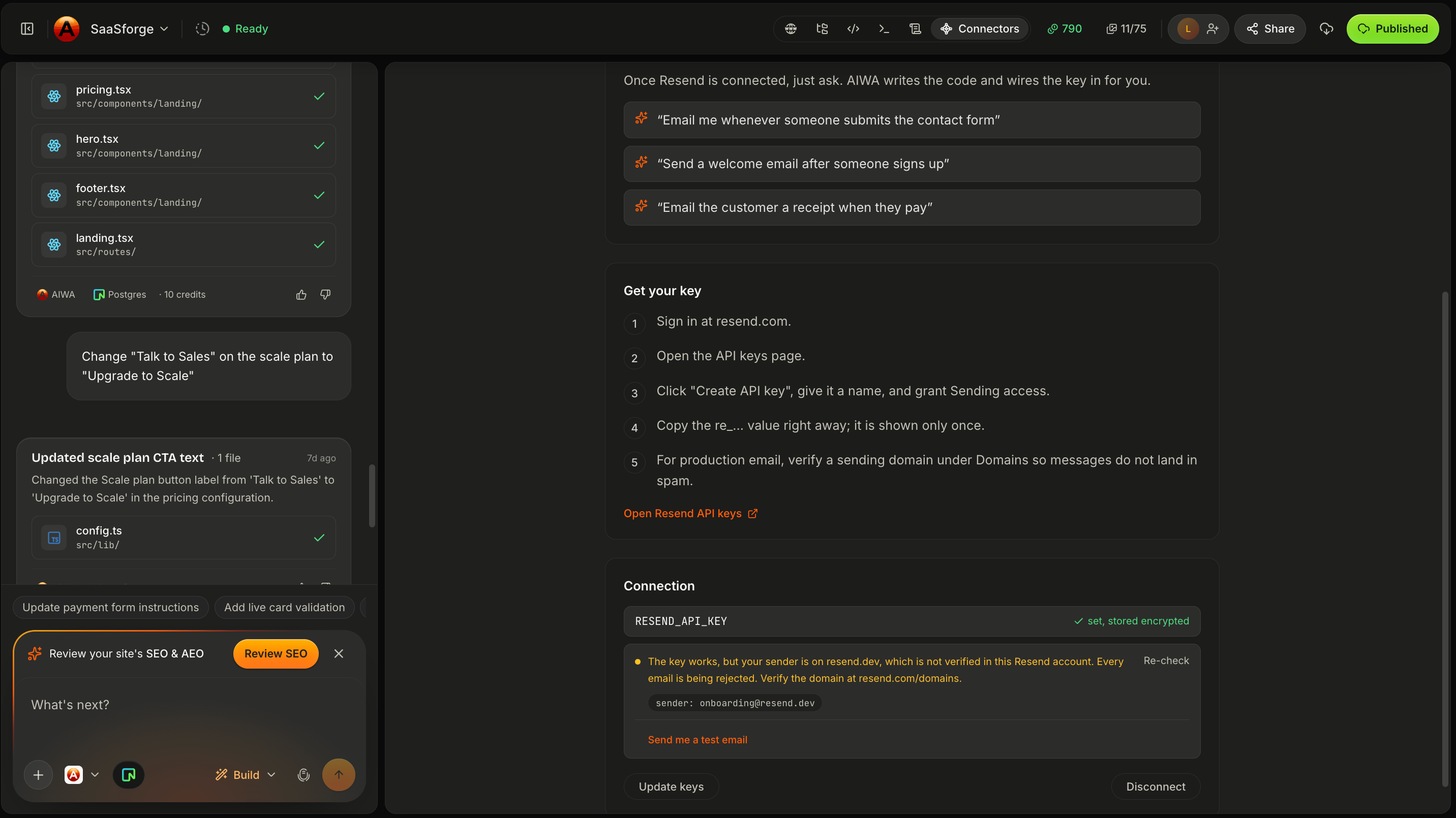Open the logs panel icon
The image size is (1456, 818).
pyautogui.click(x=915, y=29)
